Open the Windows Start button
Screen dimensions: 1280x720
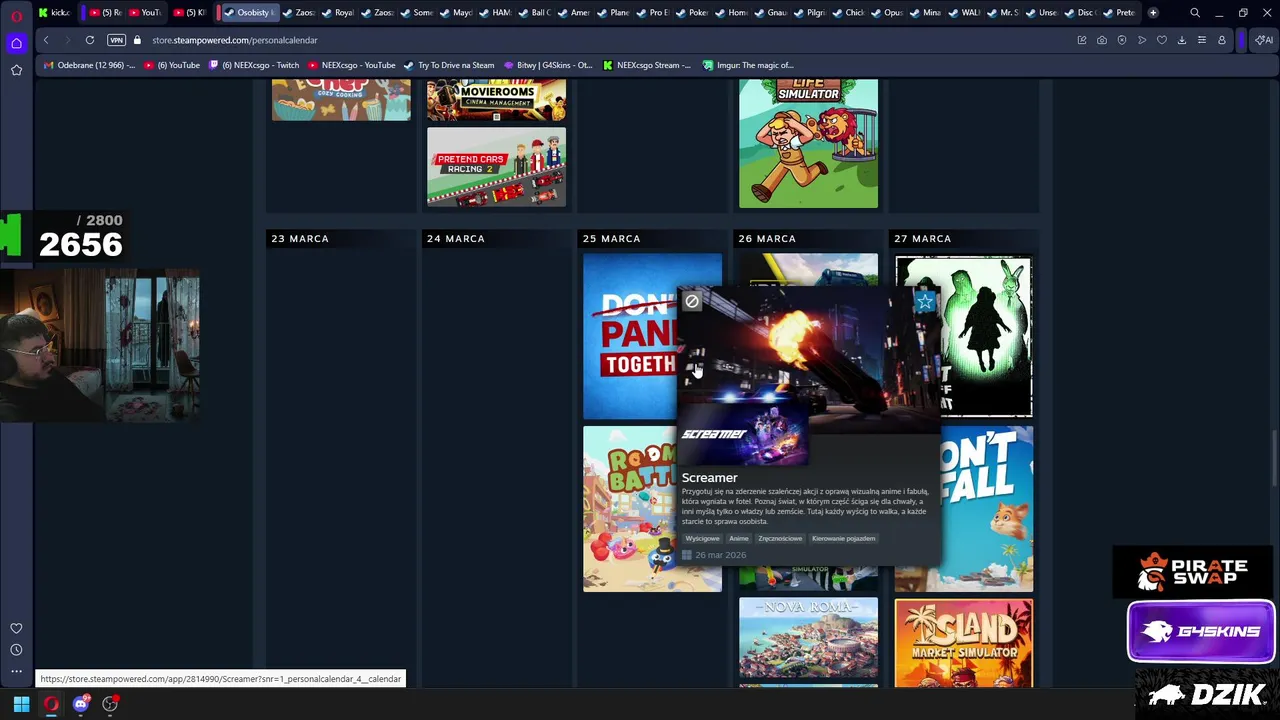click(21, 704)
